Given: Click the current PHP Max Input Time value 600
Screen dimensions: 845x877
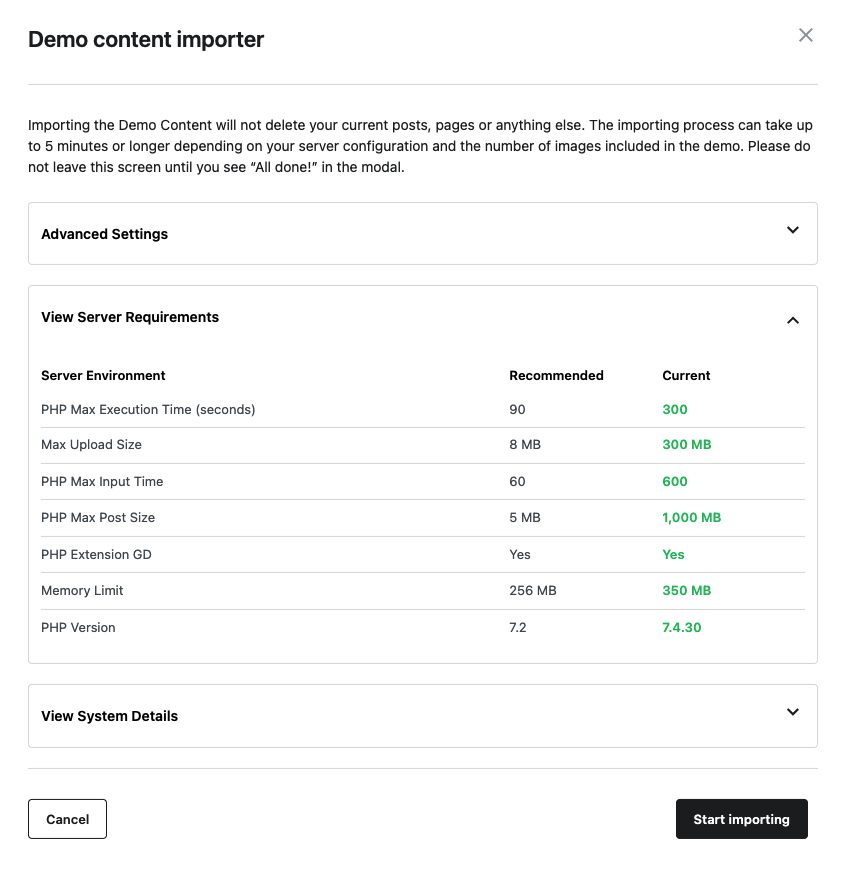Looking at the screenshot, I should point(674,482).
